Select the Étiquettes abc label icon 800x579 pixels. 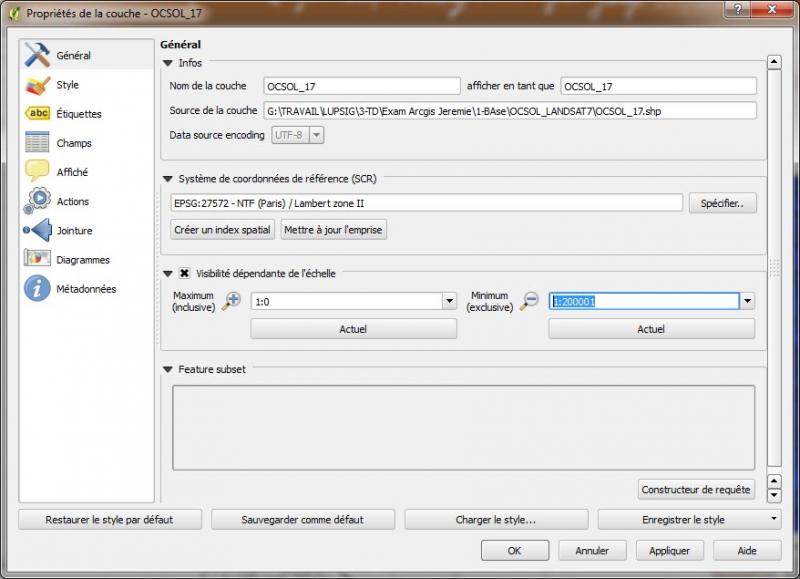click(38, 114)
